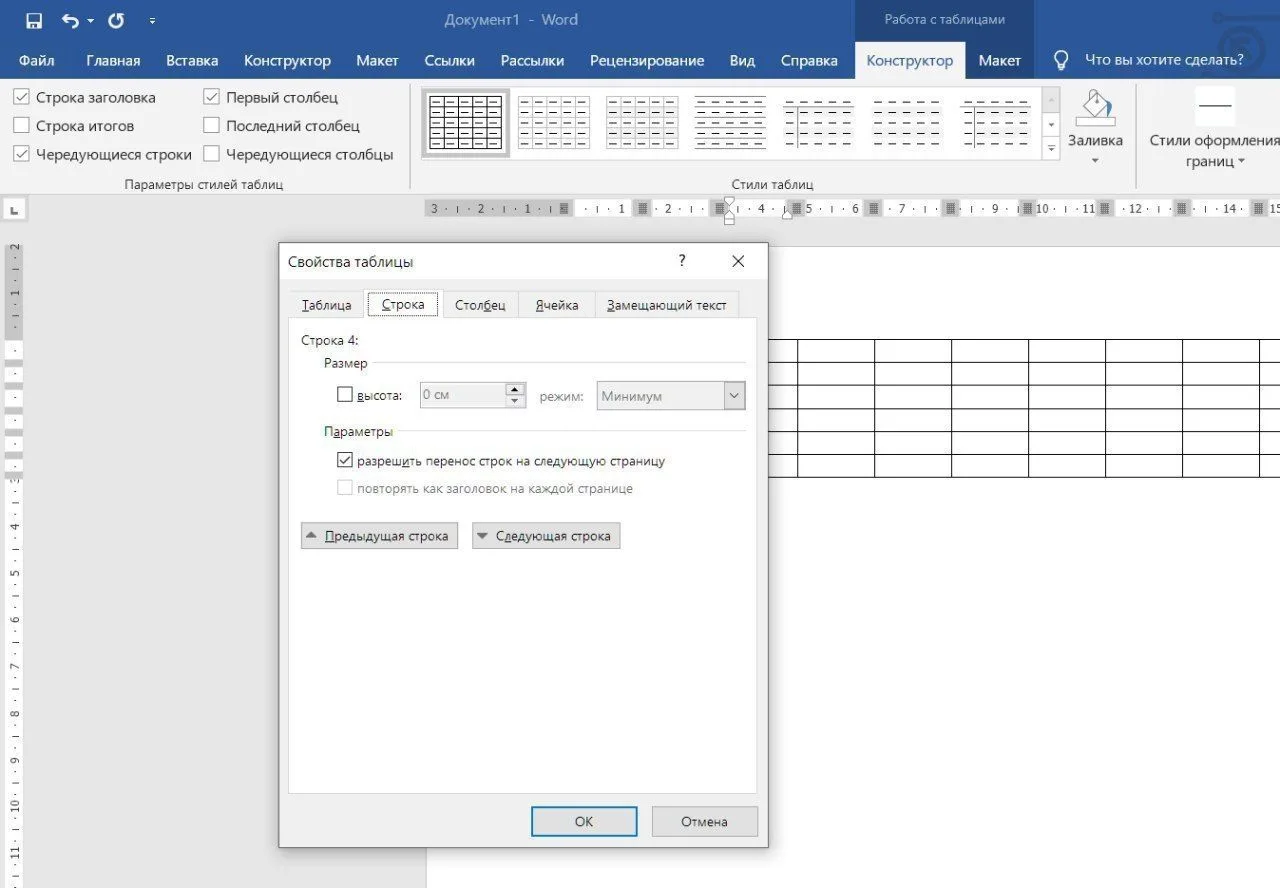Open the Файл menu tab

36,60
